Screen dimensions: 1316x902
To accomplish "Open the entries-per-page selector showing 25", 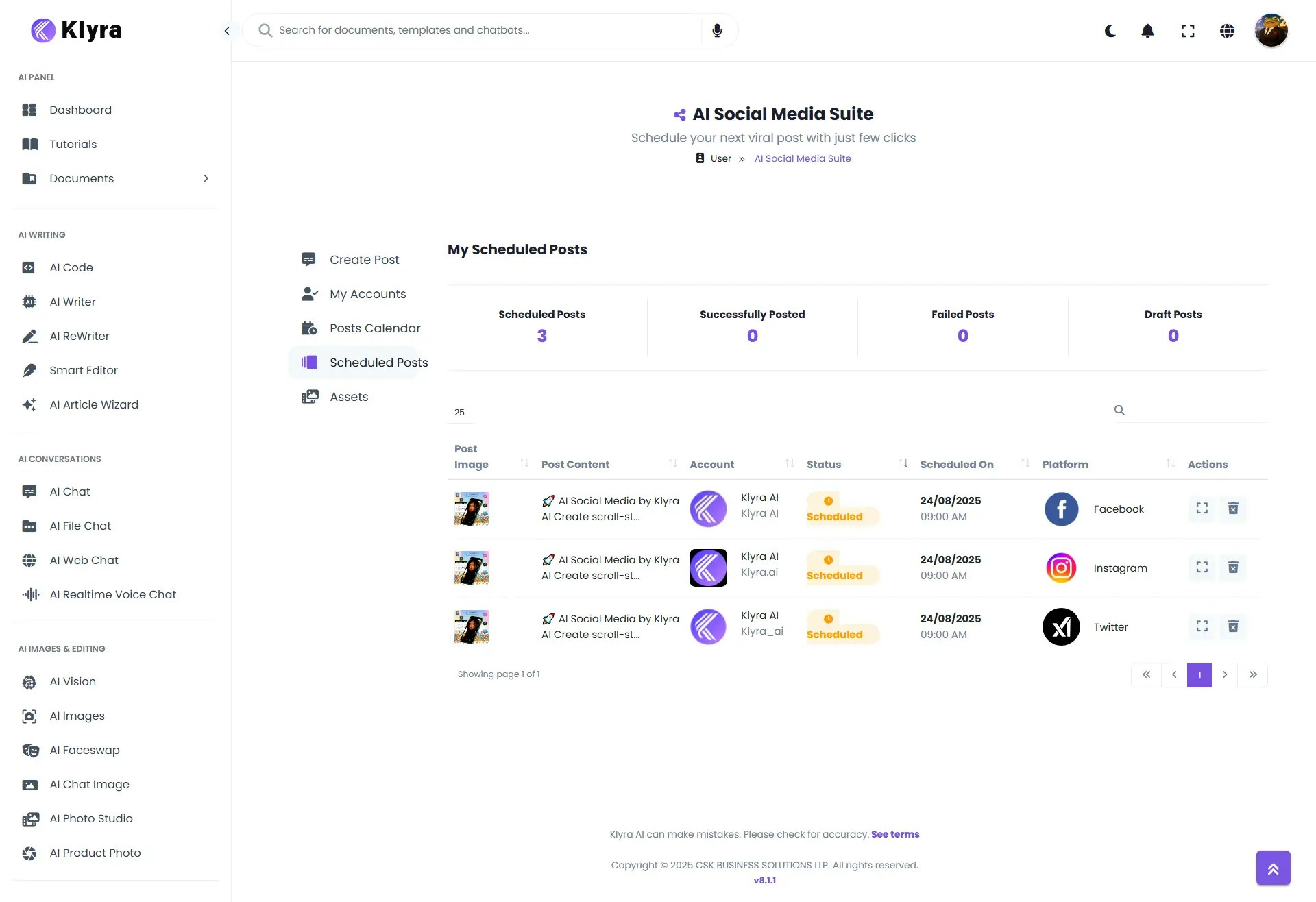I will (460, 412).
